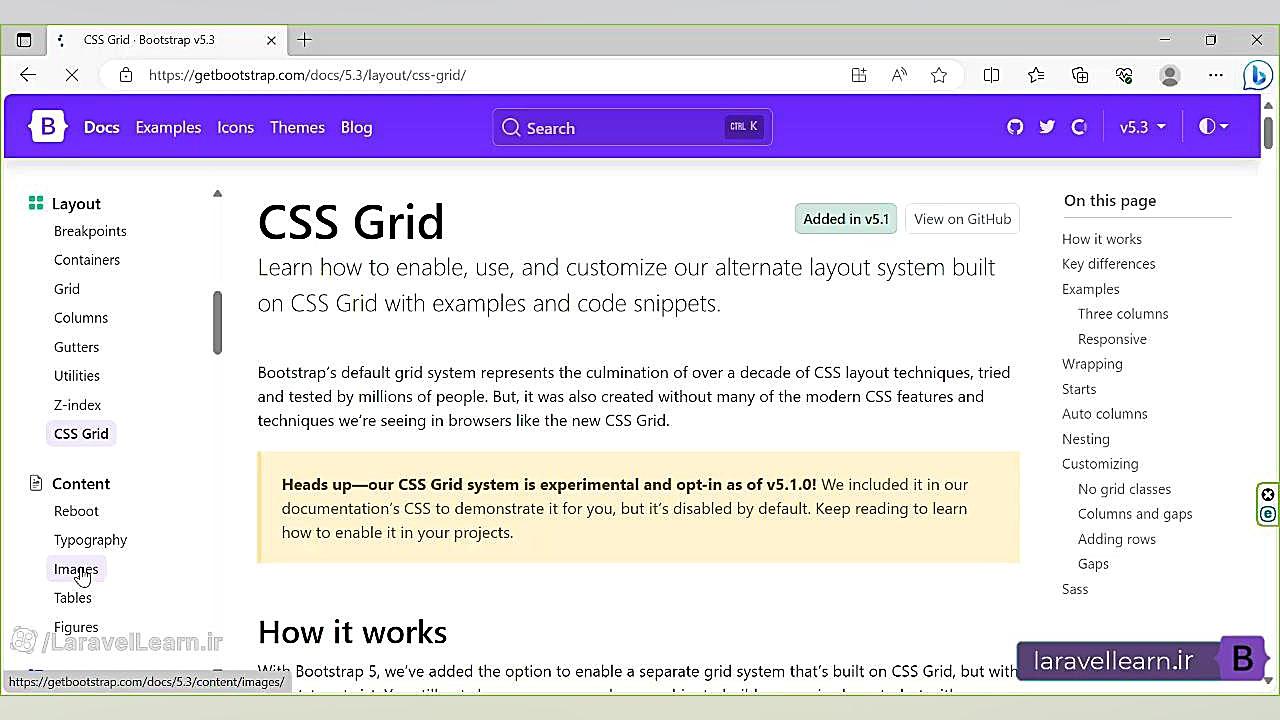Screen dimensions: 1280x720
Task: Open Bootstrap GitHub icon link
Action: (1015, 127)
